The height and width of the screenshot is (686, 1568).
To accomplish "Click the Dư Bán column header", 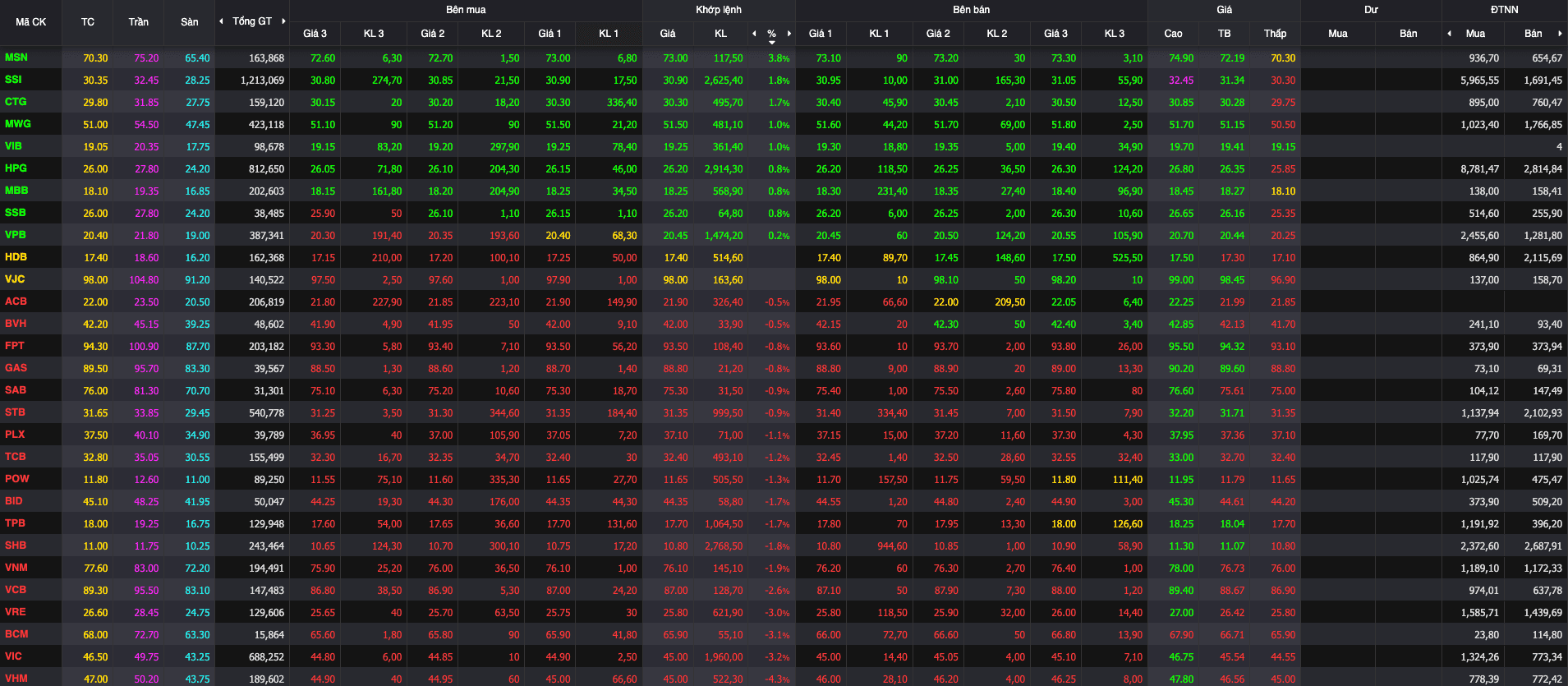I will tap(1409, 34).
